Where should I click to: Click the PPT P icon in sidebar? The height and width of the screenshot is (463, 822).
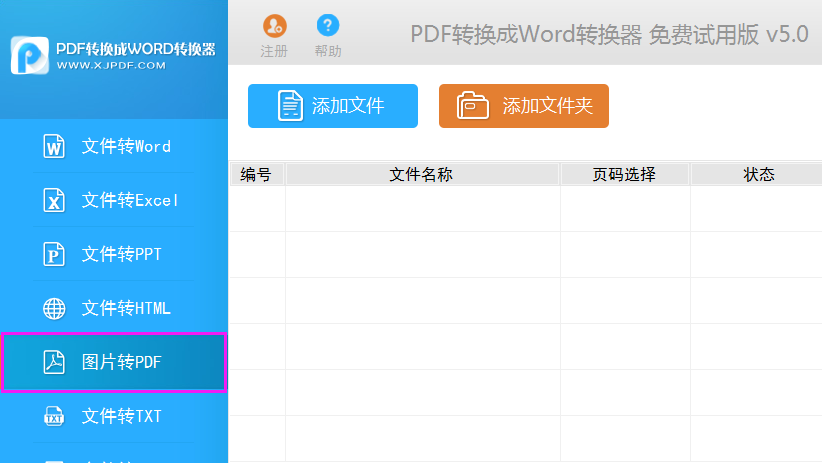[x=54, y=254]
